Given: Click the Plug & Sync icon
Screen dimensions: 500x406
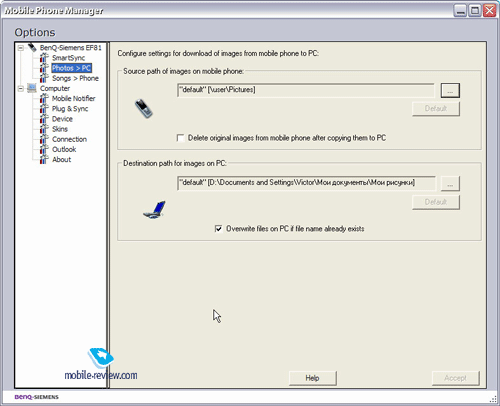Looking at the screenshot, I should (44, 109).
